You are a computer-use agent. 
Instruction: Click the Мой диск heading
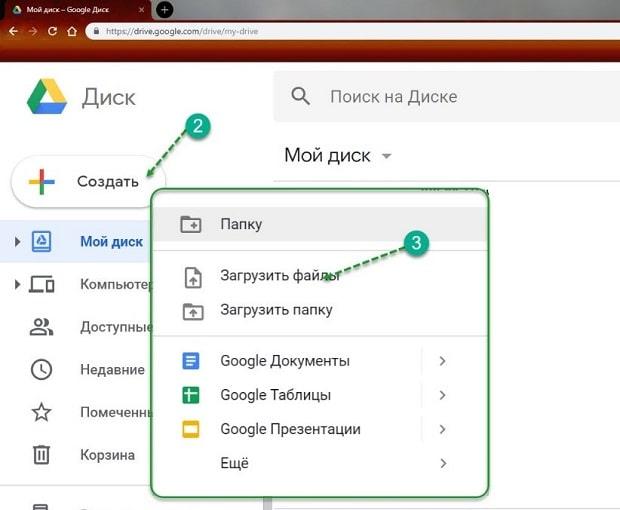327,155
